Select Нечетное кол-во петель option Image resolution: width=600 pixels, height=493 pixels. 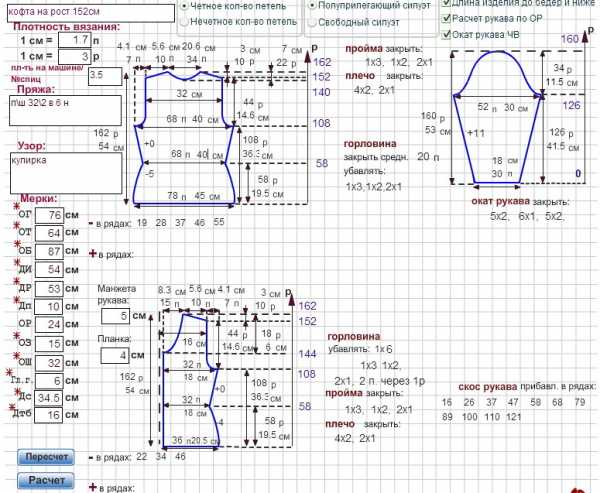[184, 21]
